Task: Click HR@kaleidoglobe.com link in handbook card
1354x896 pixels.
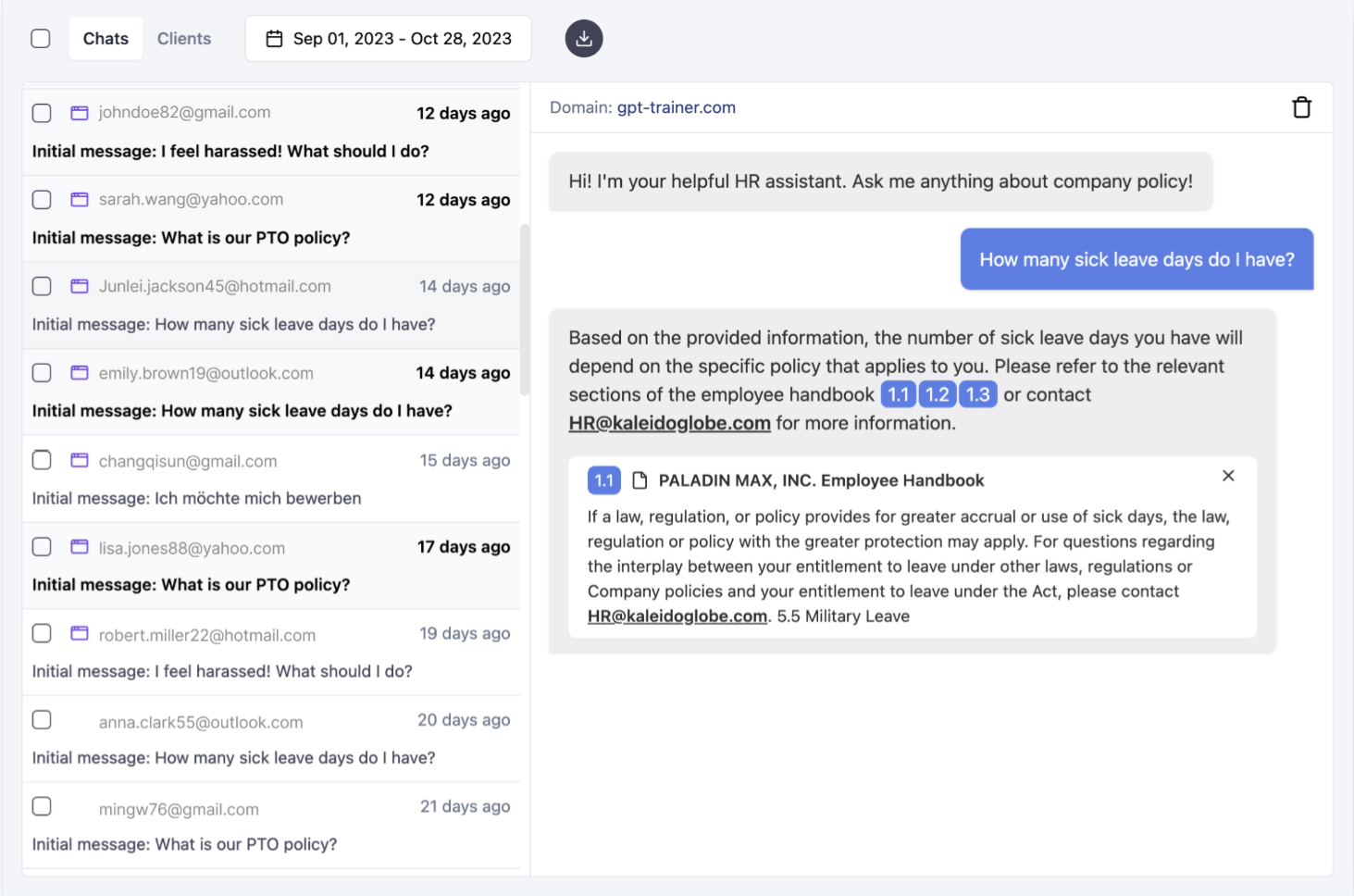Action: coord(677,616)
